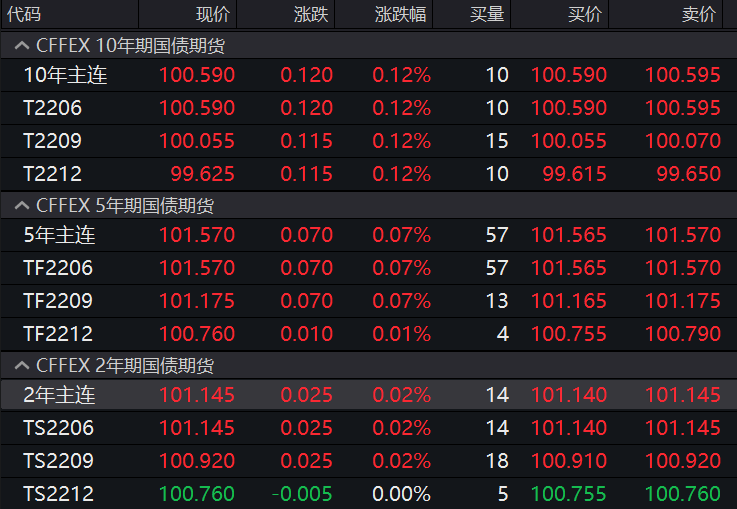Sort by 代码 column header
This screenshot has width=737, height=509.
[25, 15]
